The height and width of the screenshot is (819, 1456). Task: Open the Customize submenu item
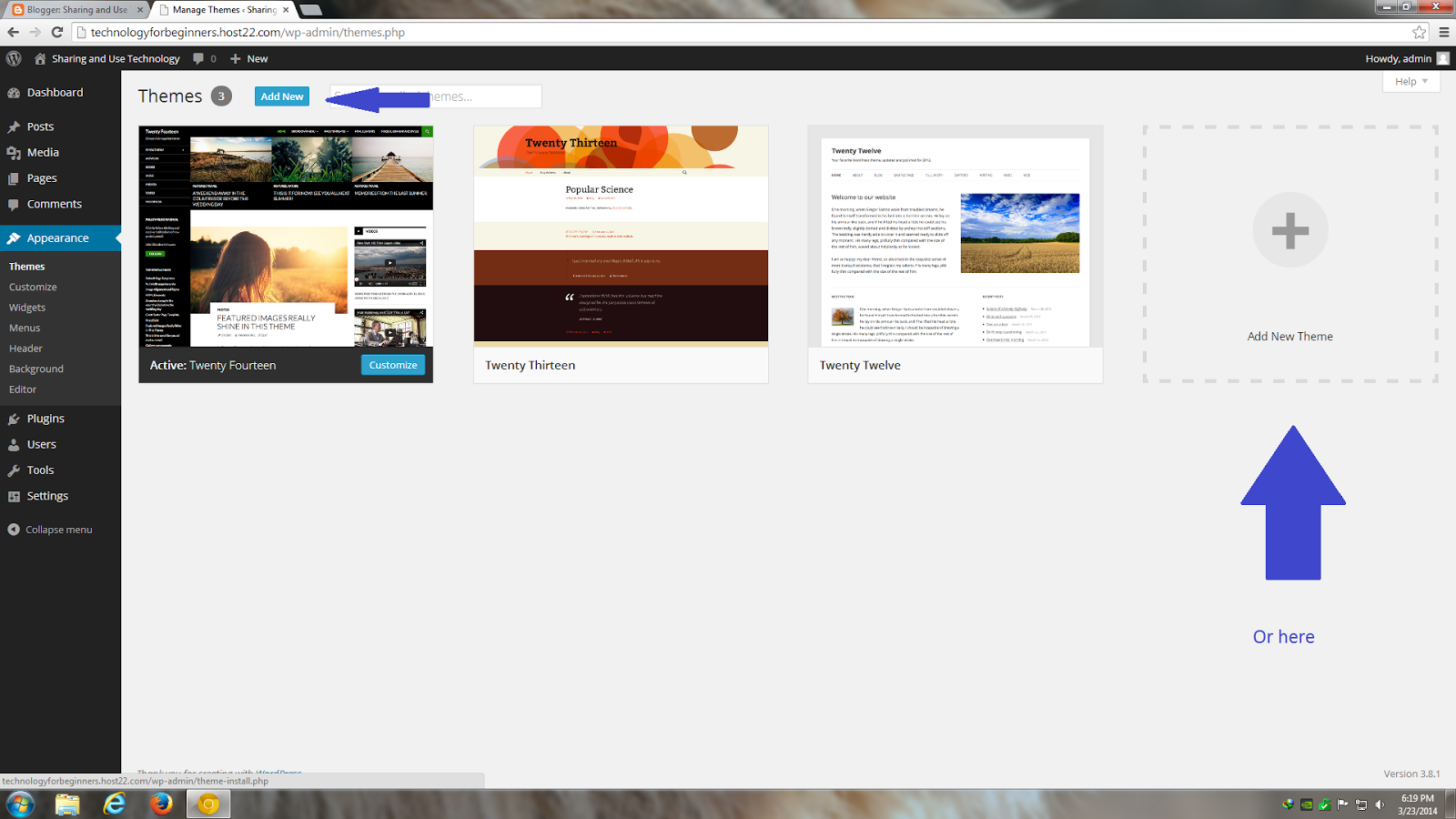click(x=33, y=288)
